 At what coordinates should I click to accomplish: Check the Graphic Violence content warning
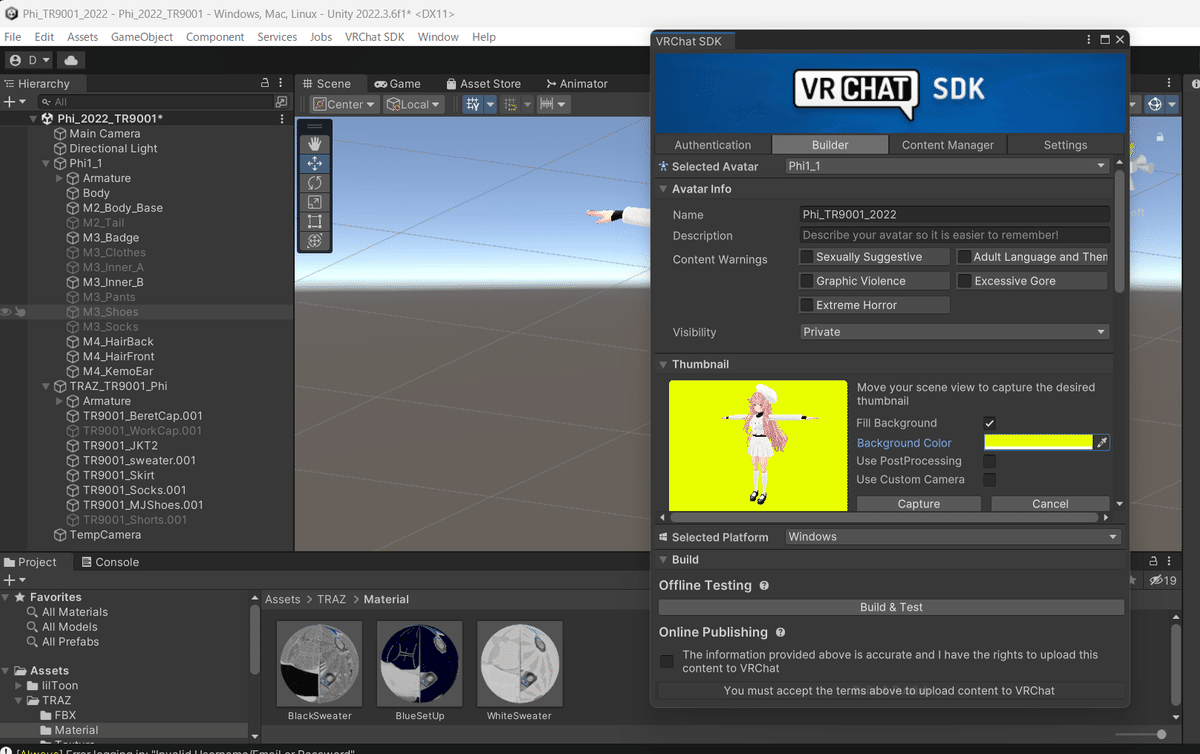[807, 281]
